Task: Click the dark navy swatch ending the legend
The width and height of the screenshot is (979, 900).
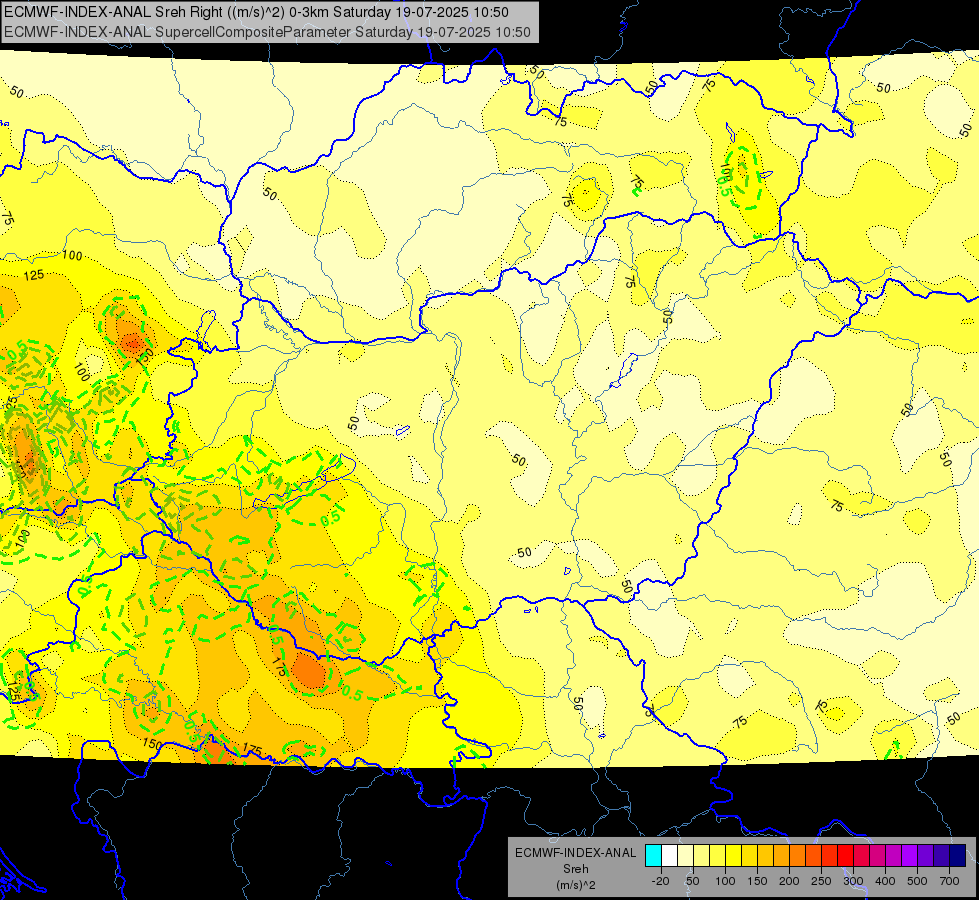Action: tap(958, 855)
